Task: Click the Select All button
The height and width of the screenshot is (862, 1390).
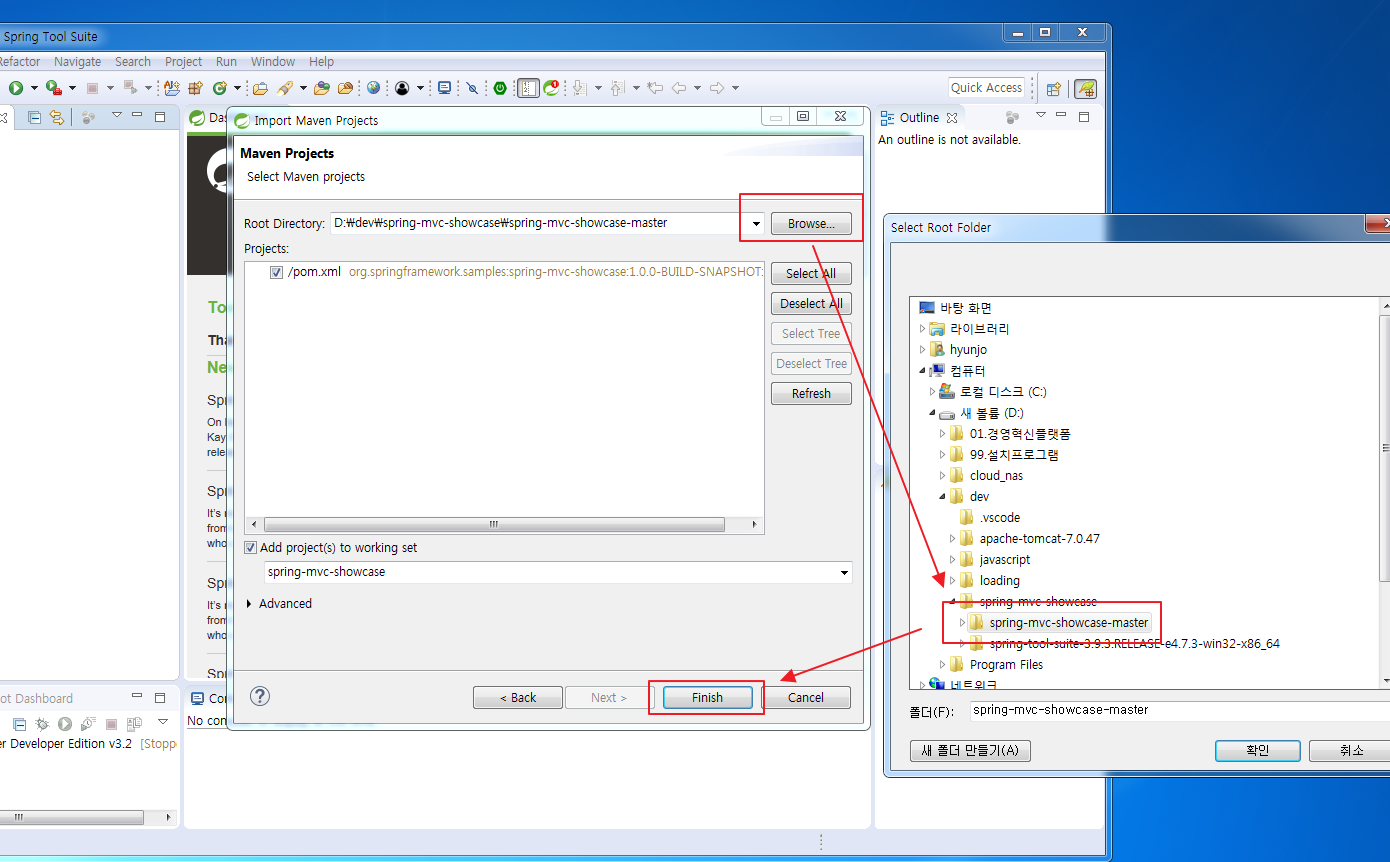Action: click(x=811, y=274)
